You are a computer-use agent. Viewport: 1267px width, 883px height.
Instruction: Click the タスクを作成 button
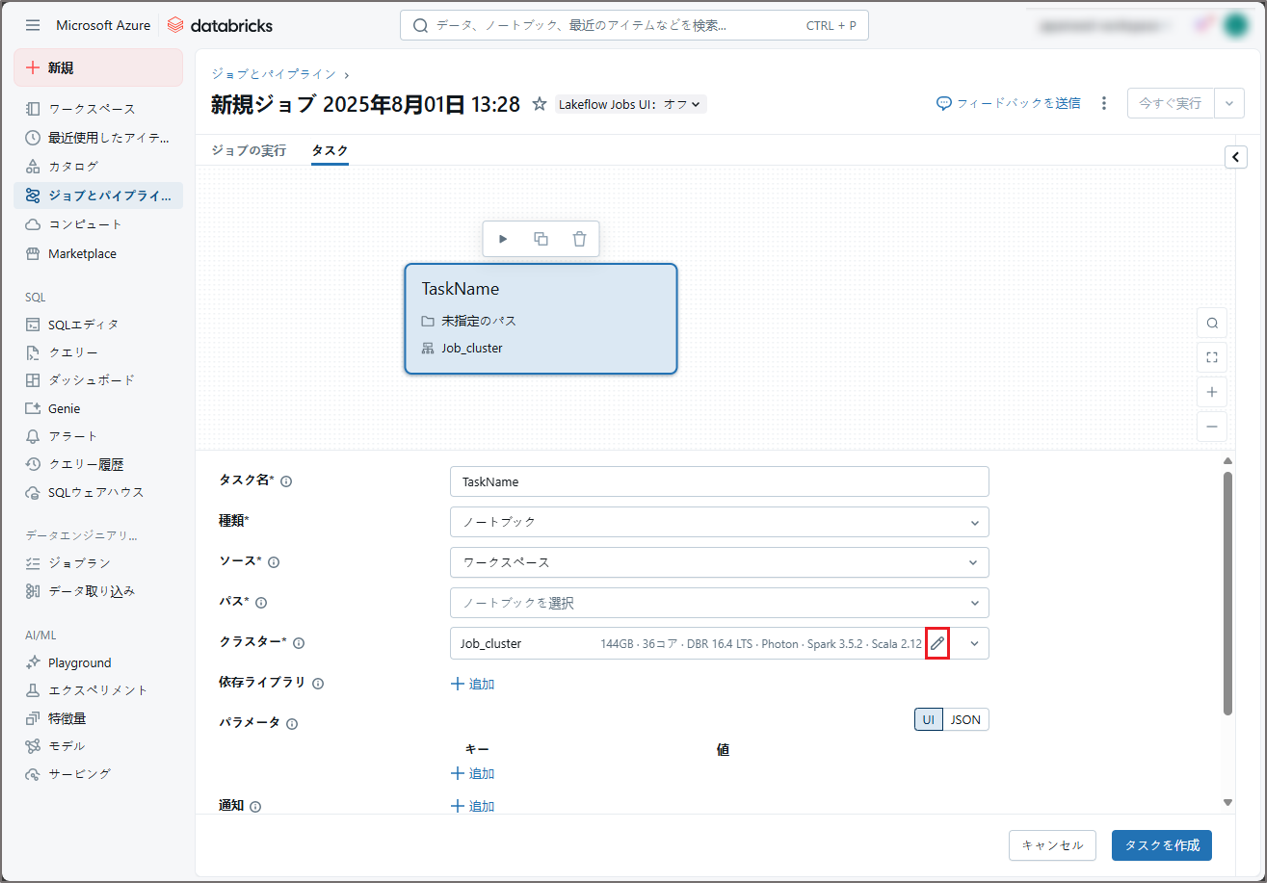point(1161,845)
